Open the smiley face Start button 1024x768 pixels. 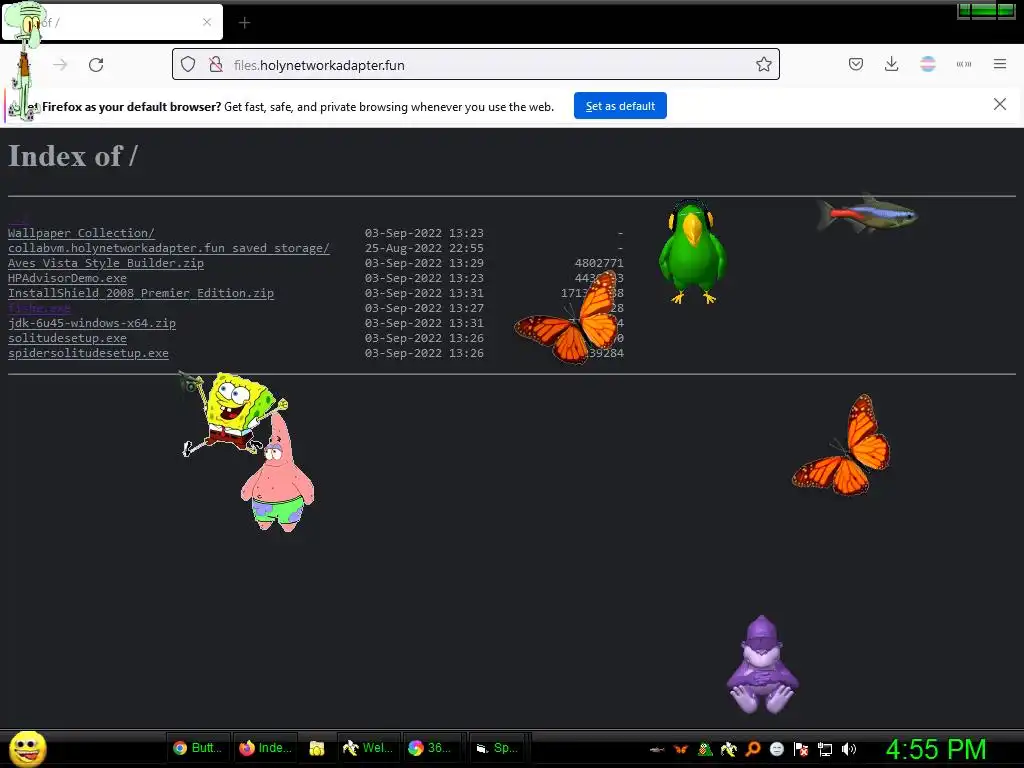[x=27, y=748]
